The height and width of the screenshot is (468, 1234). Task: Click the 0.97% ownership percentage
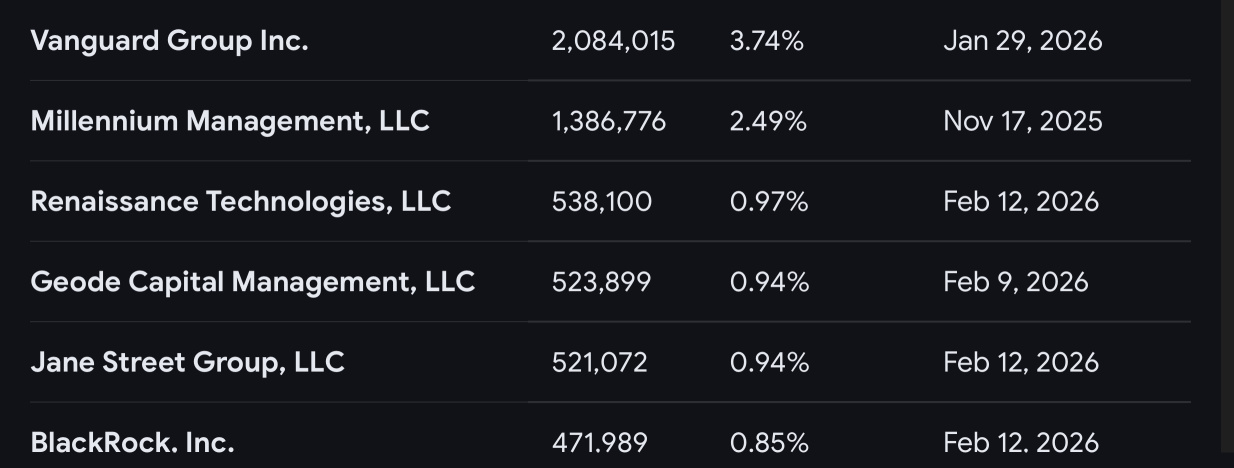(x=769, y=202)
